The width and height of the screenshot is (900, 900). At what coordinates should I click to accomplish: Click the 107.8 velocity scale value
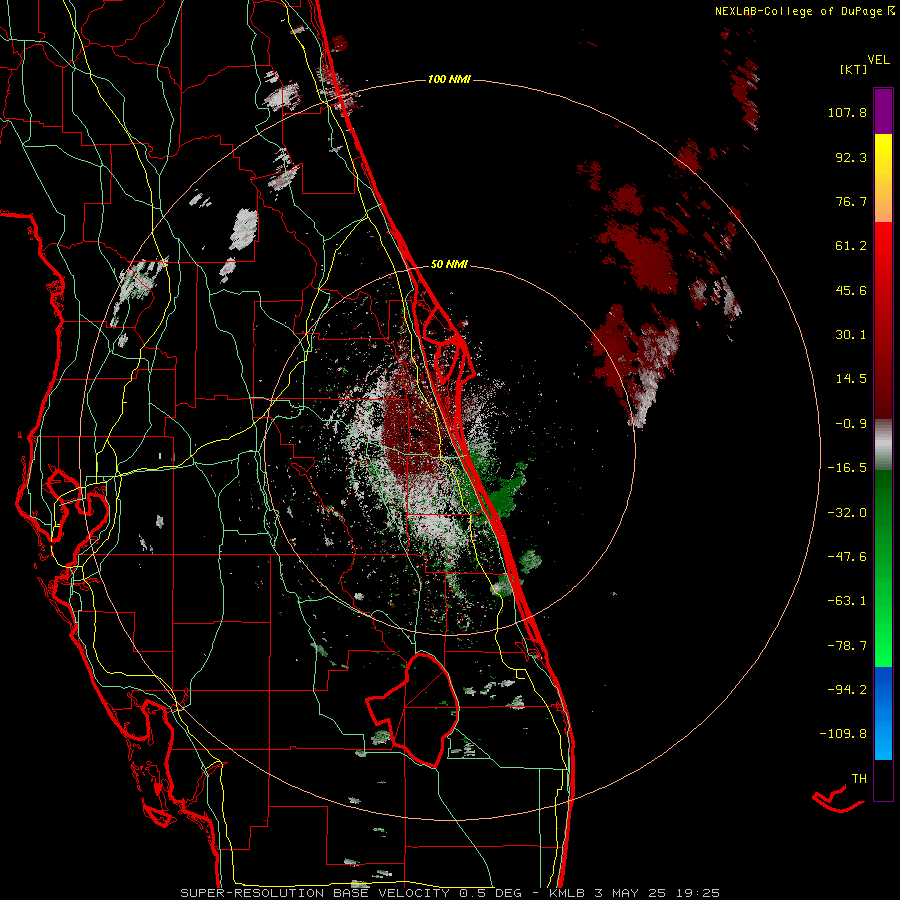847,112
